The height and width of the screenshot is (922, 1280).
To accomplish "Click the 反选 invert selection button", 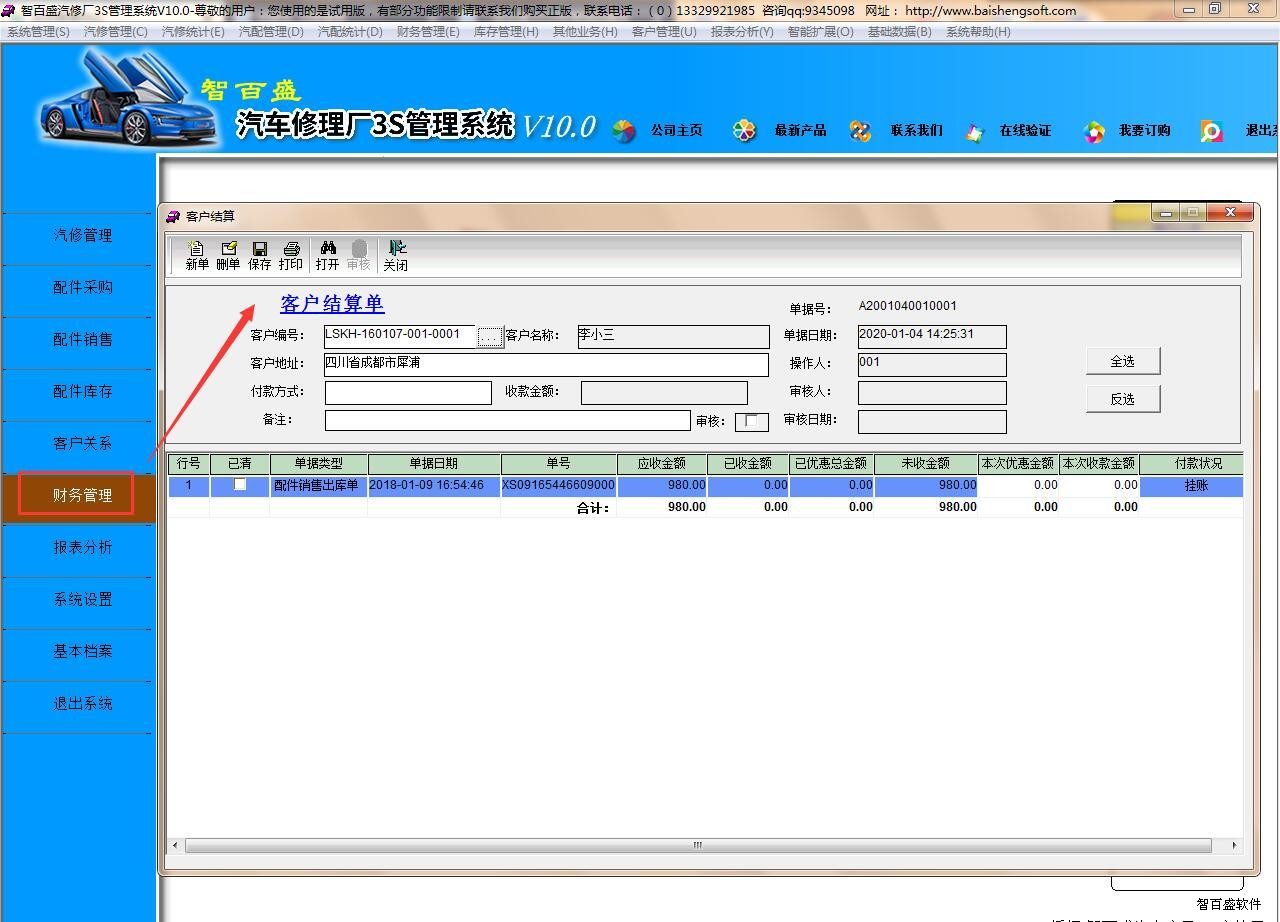I will [x=1123, y=399].
